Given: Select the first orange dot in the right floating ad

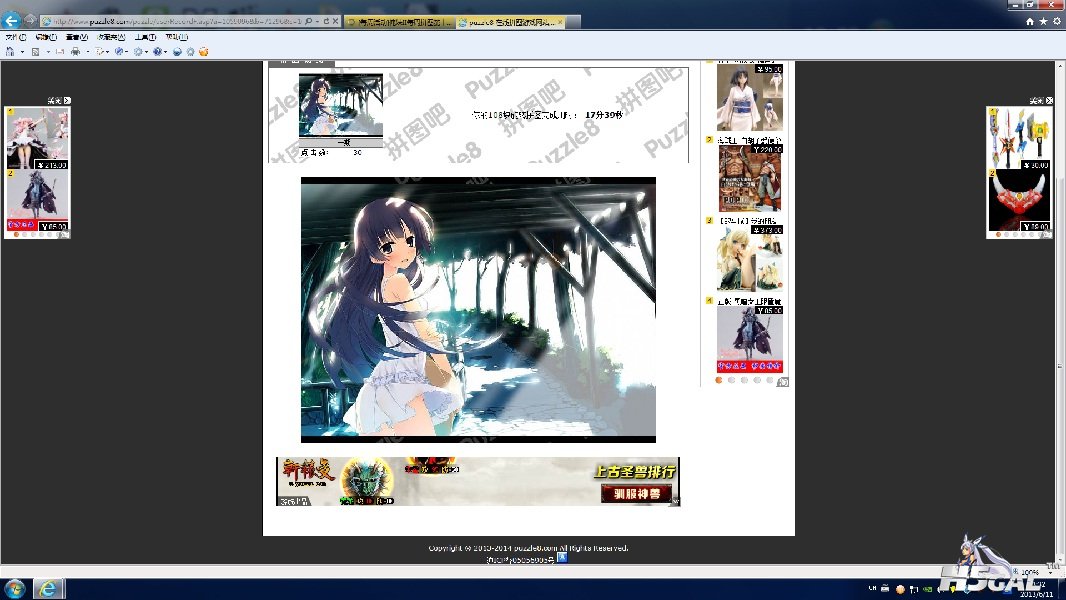Looking at the screenshot, I should pyautogui.click(x=998, y=234).
